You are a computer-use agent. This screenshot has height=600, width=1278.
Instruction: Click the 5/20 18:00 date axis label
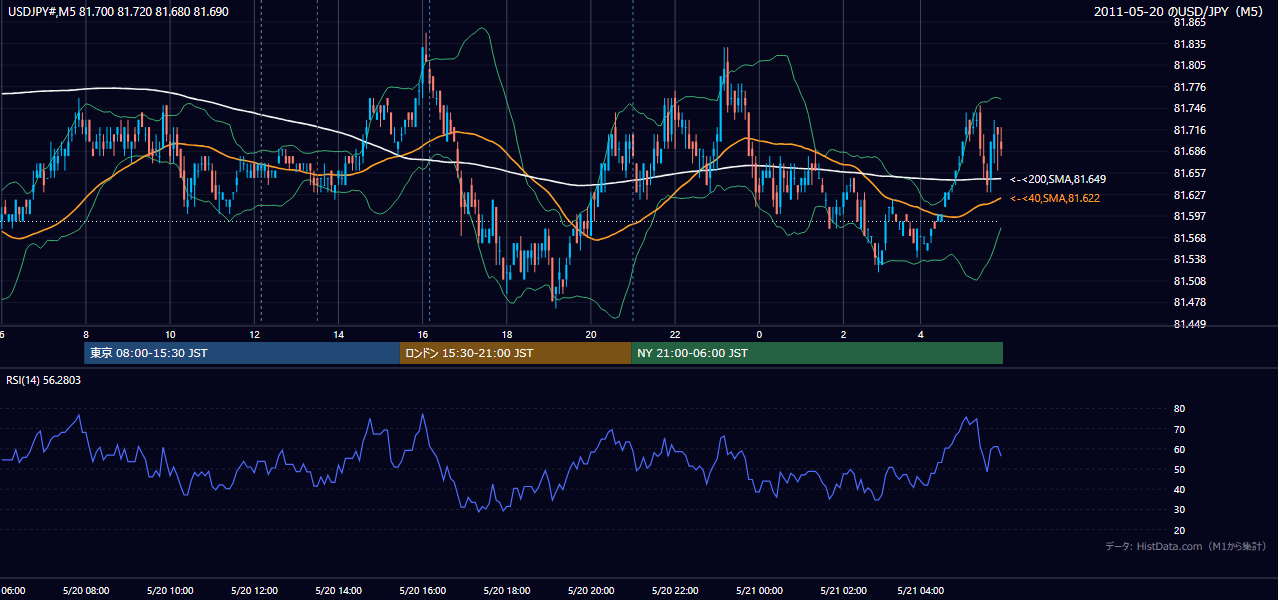(x=506, y=591)
